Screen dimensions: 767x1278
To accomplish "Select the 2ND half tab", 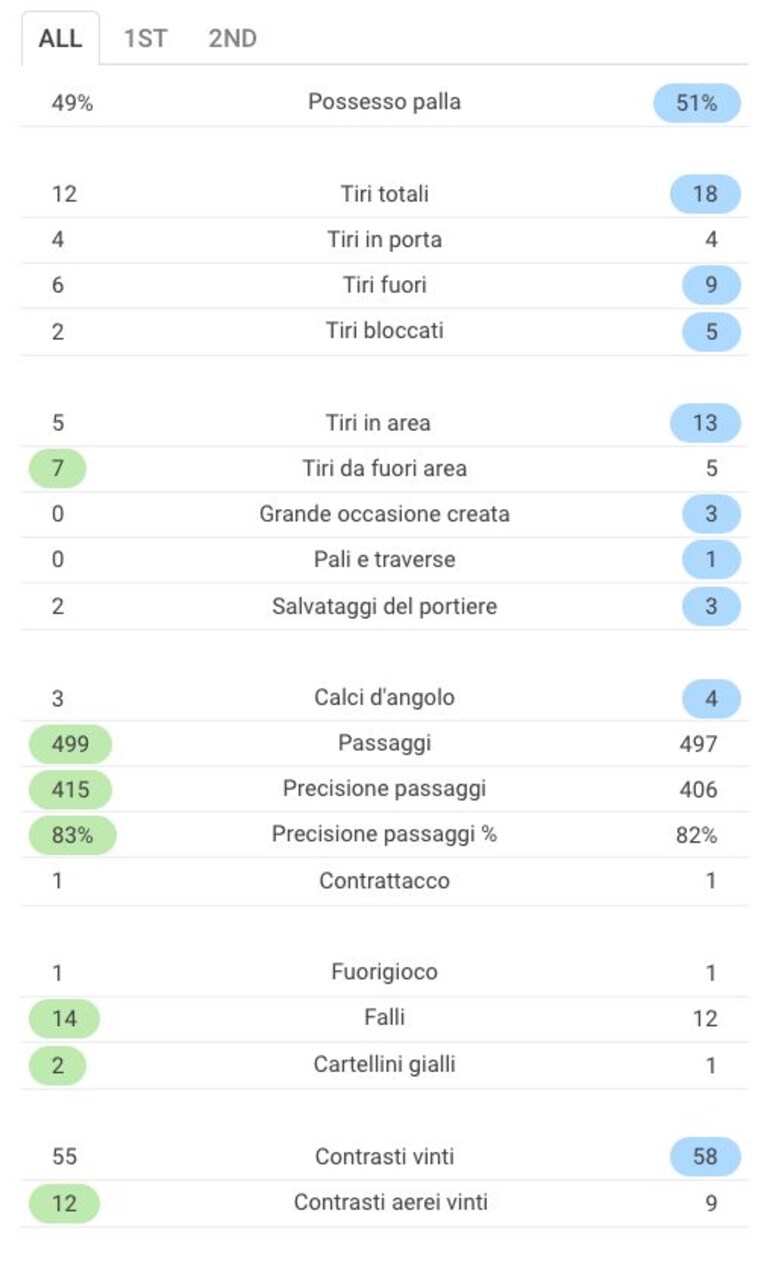I will tap(232, 39).
